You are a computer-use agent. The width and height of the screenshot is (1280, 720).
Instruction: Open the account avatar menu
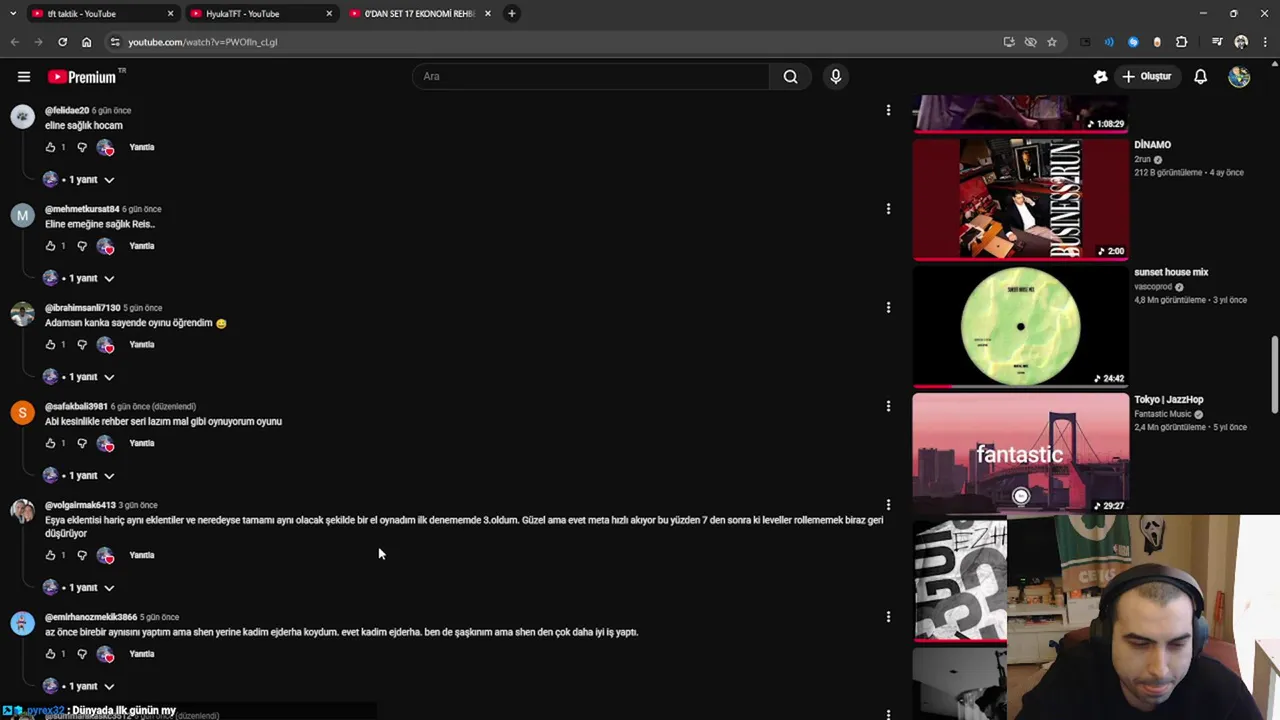point(1239,76)
